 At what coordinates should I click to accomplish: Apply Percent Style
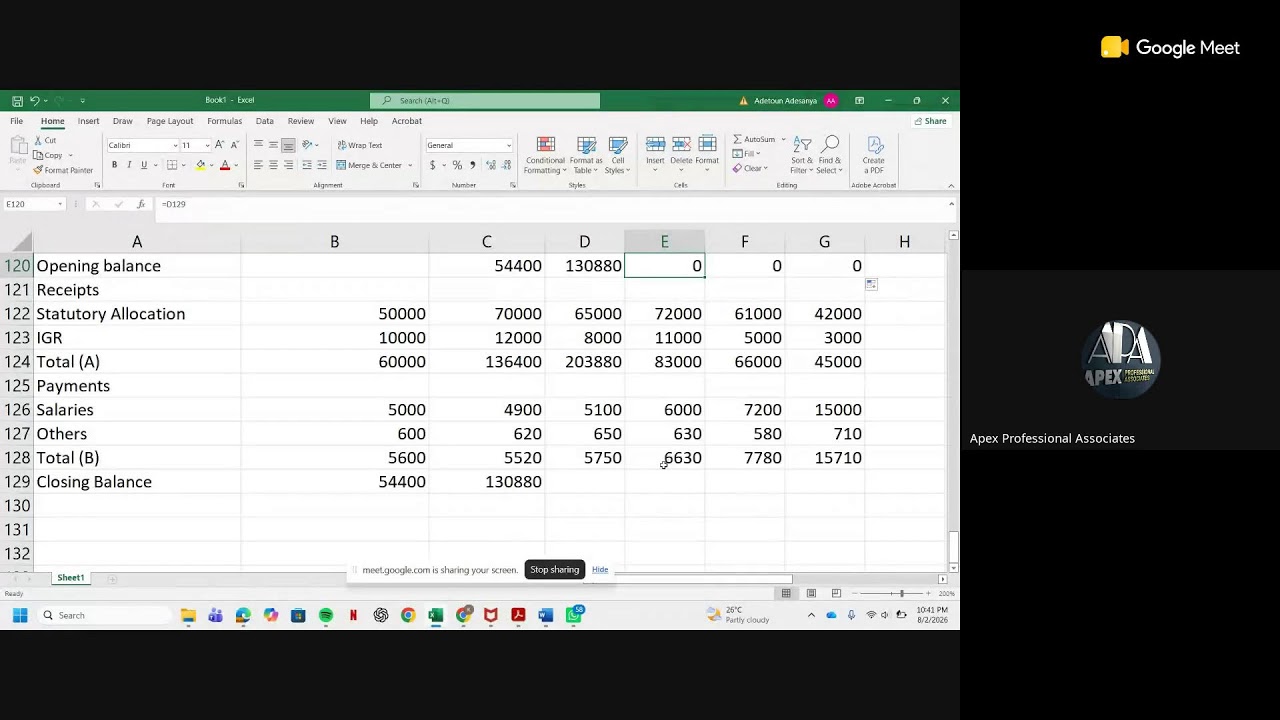(457, 165)
